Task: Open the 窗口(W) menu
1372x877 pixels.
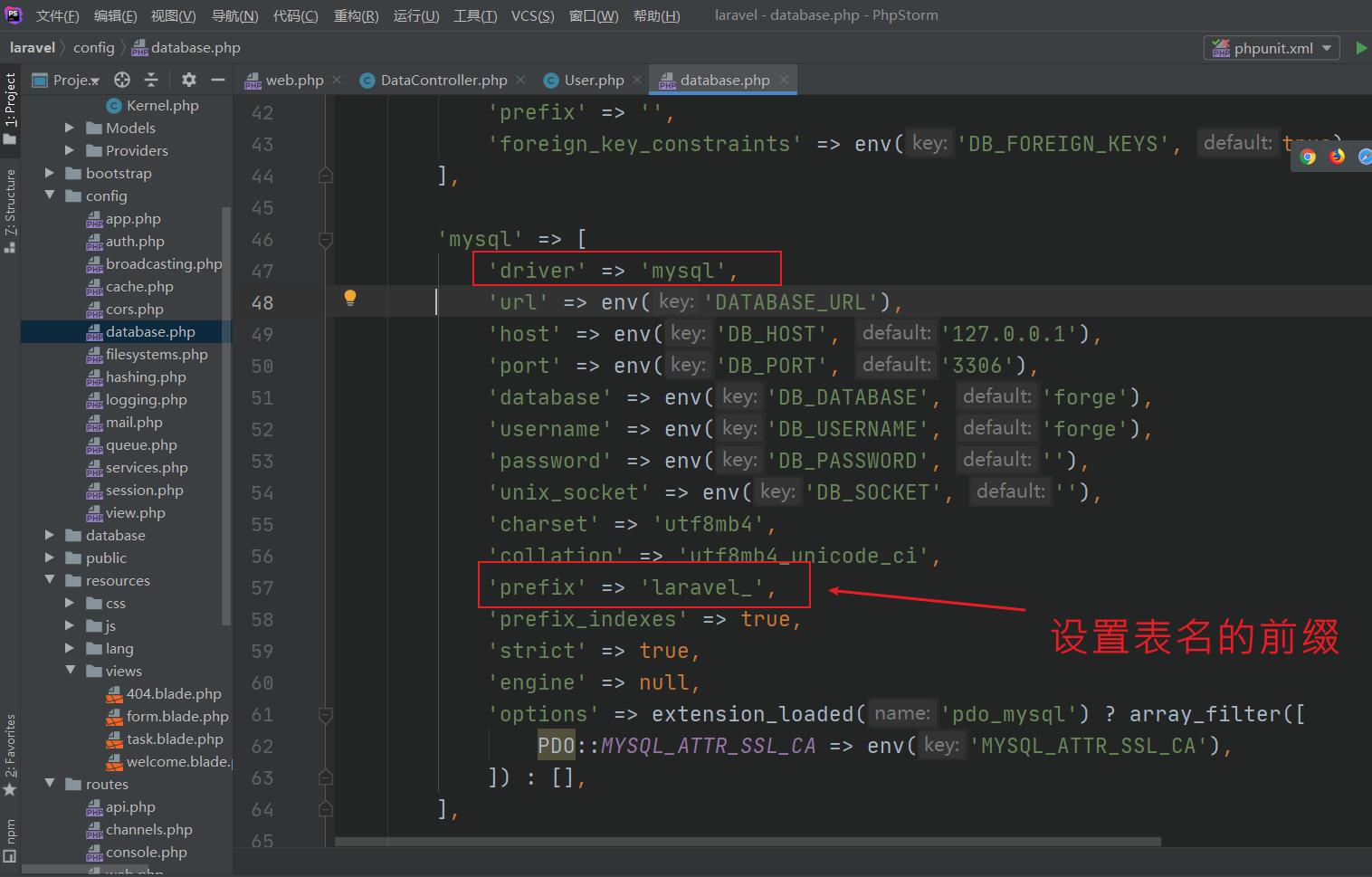Action: click(594, 15)
